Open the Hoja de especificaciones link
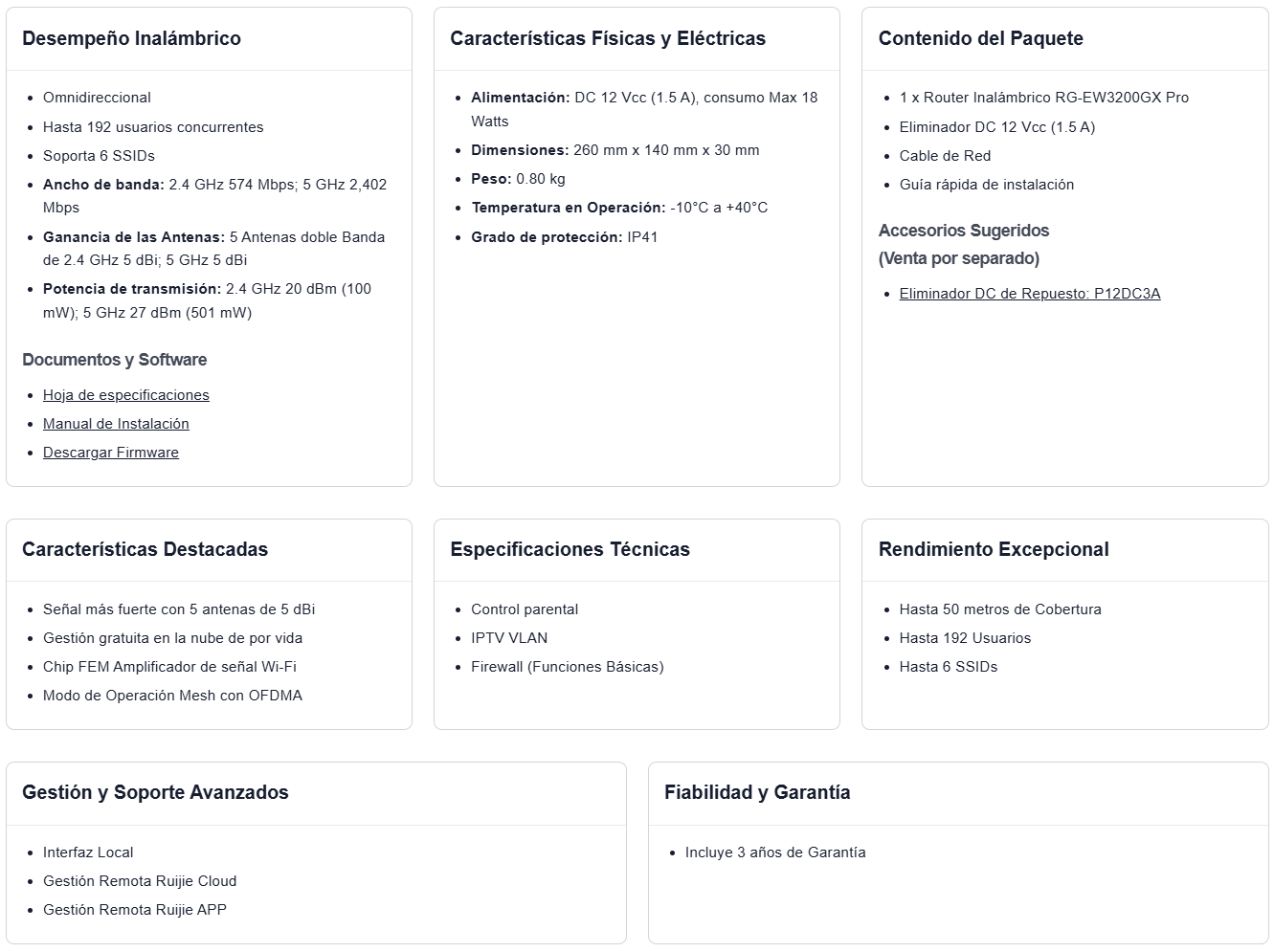 point(125,395)
